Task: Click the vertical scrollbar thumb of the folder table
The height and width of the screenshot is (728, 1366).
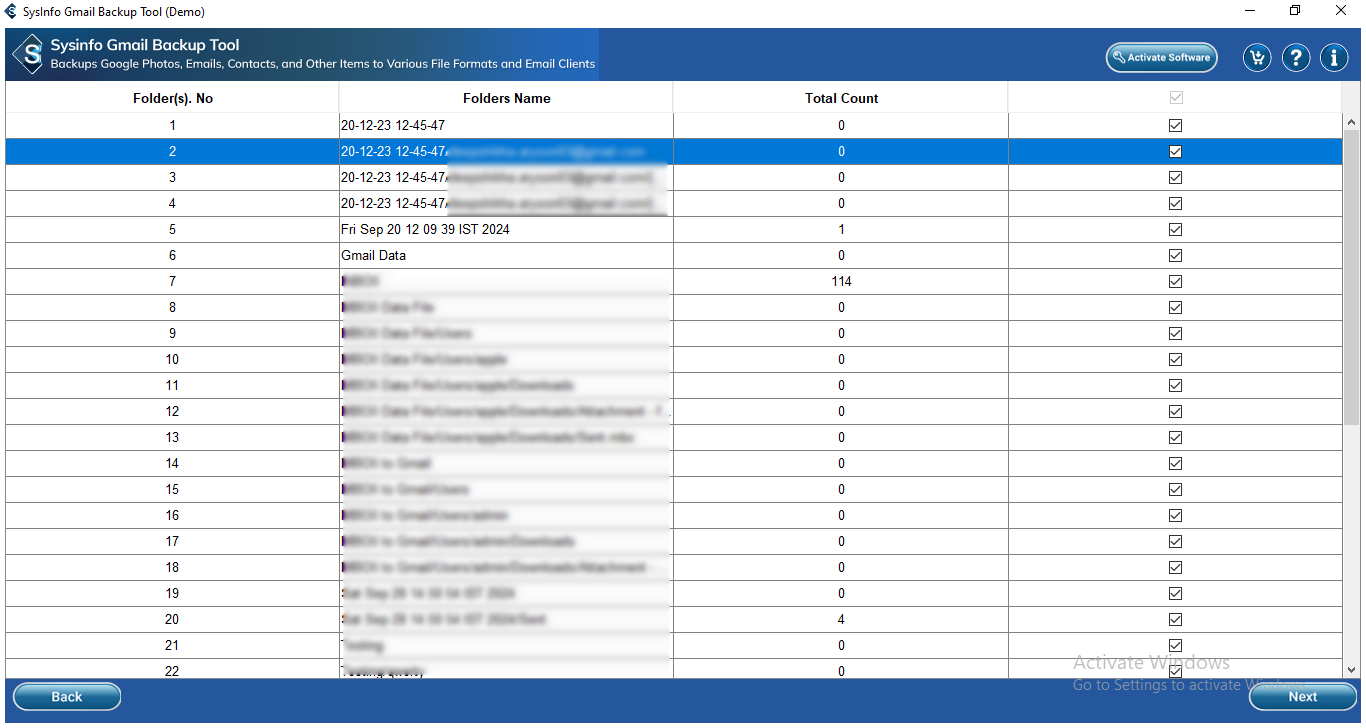Action: click(x=1351, y=277)
